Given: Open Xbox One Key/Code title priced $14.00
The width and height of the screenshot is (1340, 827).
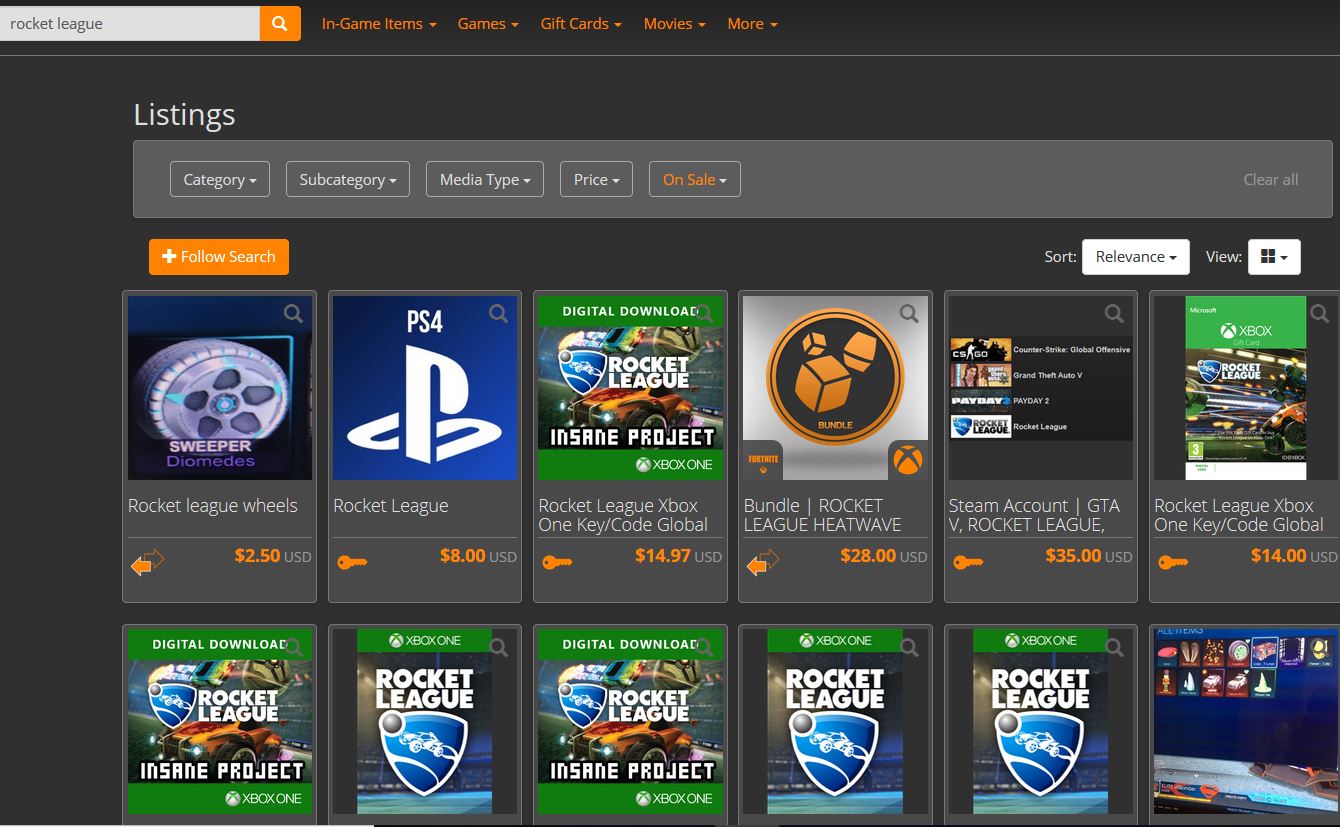Looking at the screenshot, I should pyautogui.click(x=1239, y=515).
